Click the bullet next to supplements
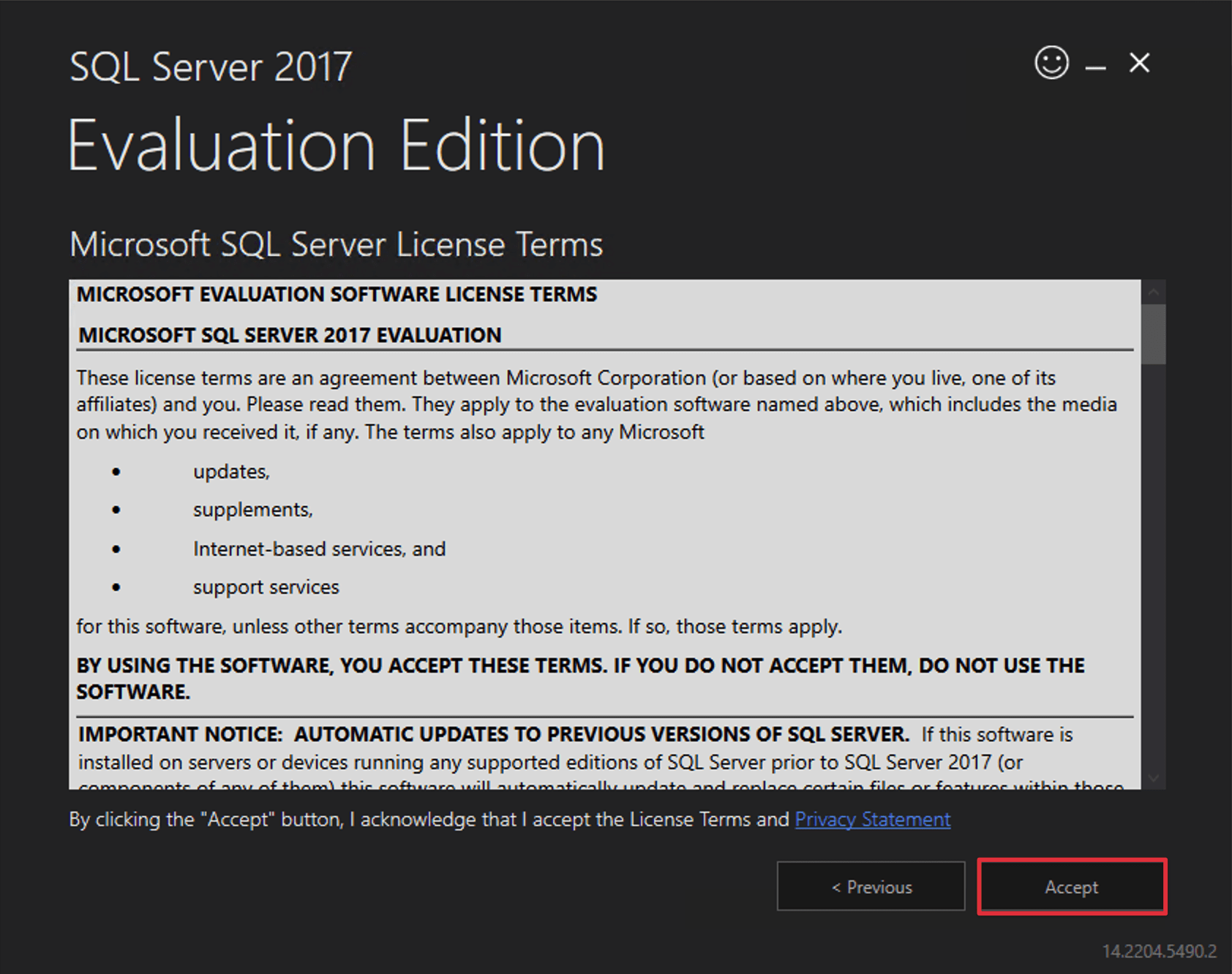Screen dimensions: 1232x974 (115, 510)
